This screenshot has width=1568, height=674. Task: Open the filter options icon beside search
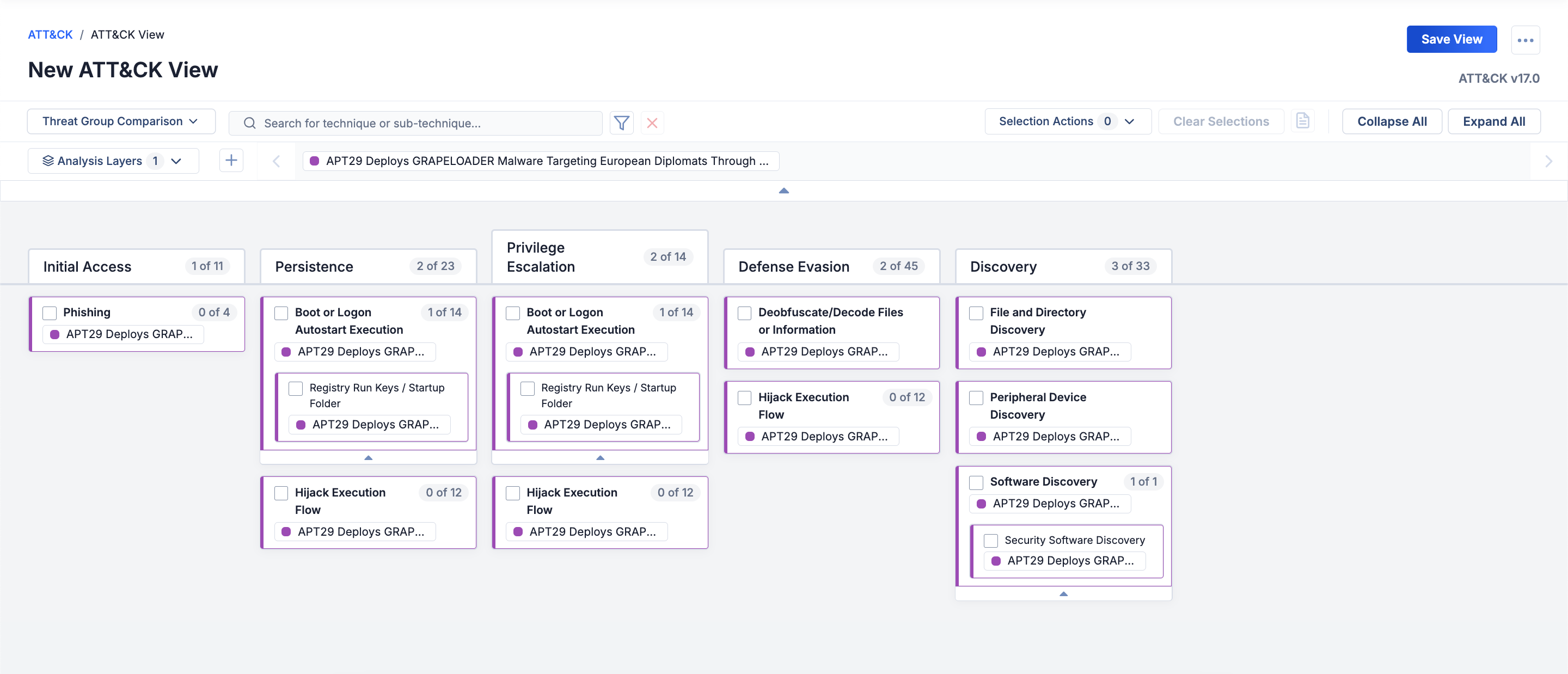pyautogui.click(x=621, y=122)
